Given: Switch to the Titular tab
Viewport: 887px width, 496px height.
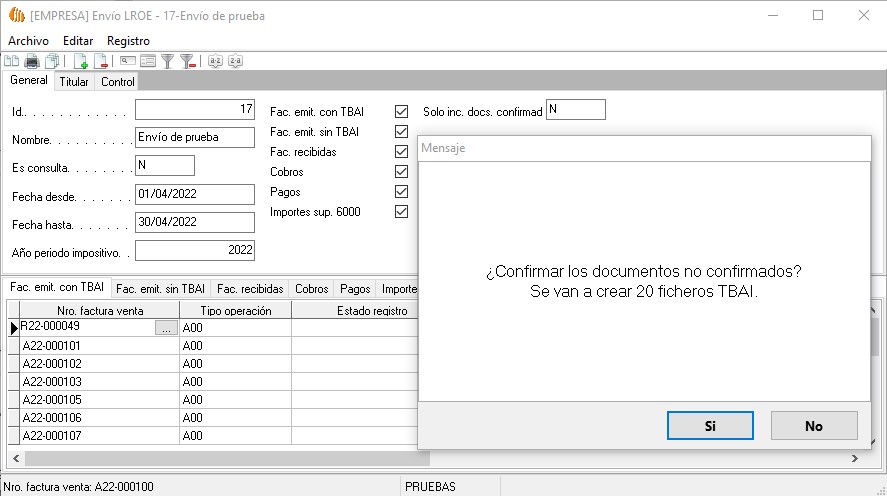Looking at the screenshot, I should 74,82.
